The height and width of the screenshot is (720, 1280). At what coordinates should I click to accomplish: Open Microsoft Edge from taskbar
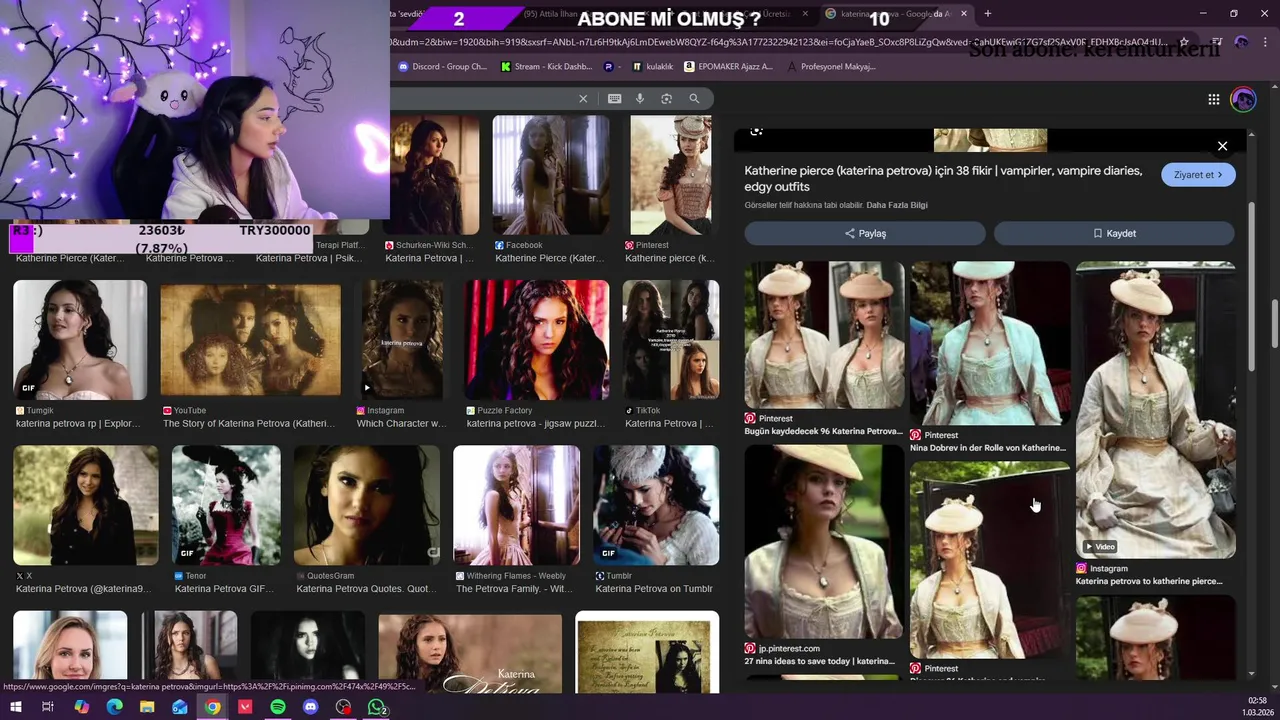(x=114, y=707)
